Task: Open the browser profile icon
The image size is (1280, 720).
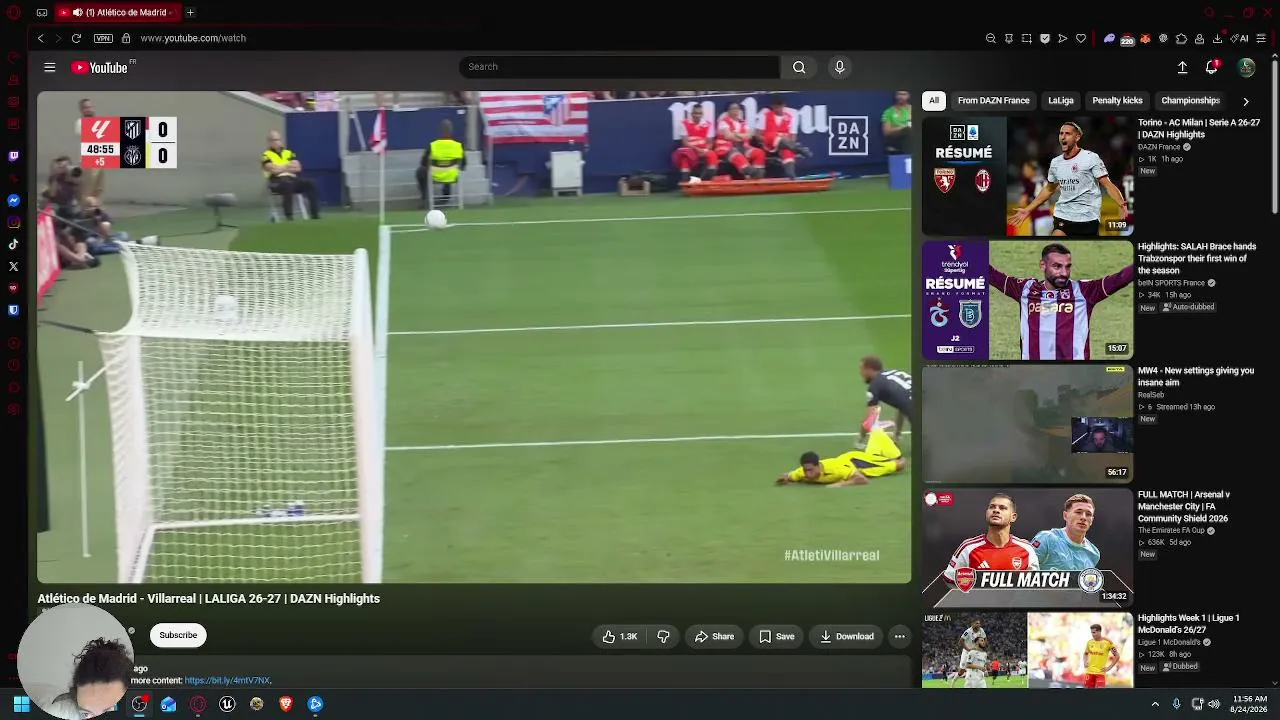Action: [1199, 38]
